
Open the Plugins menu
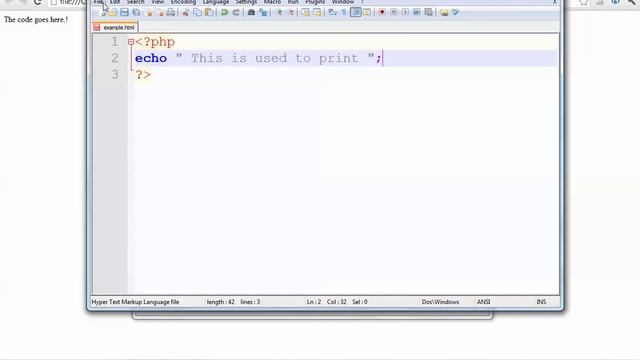315,2
